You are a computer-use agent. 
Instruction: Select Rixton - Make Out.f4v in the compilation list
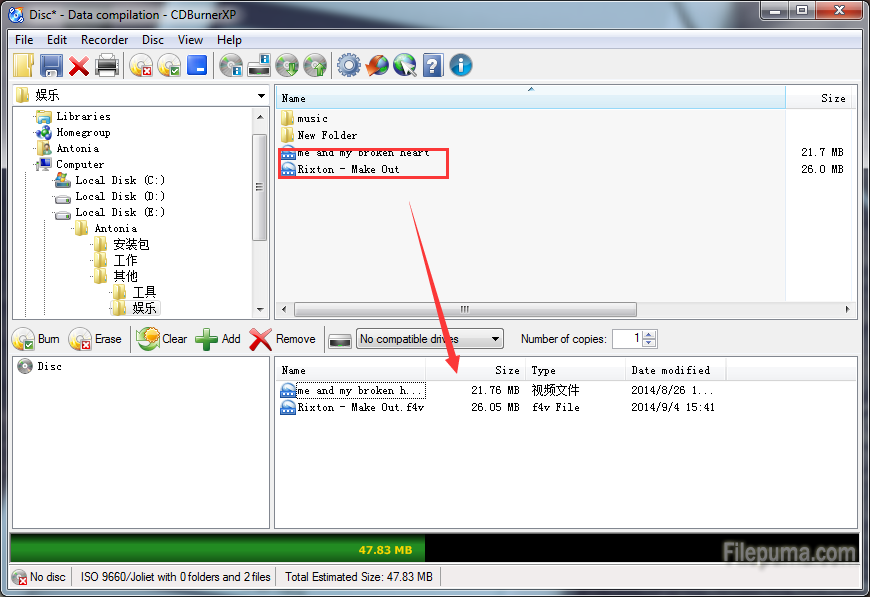360,407
